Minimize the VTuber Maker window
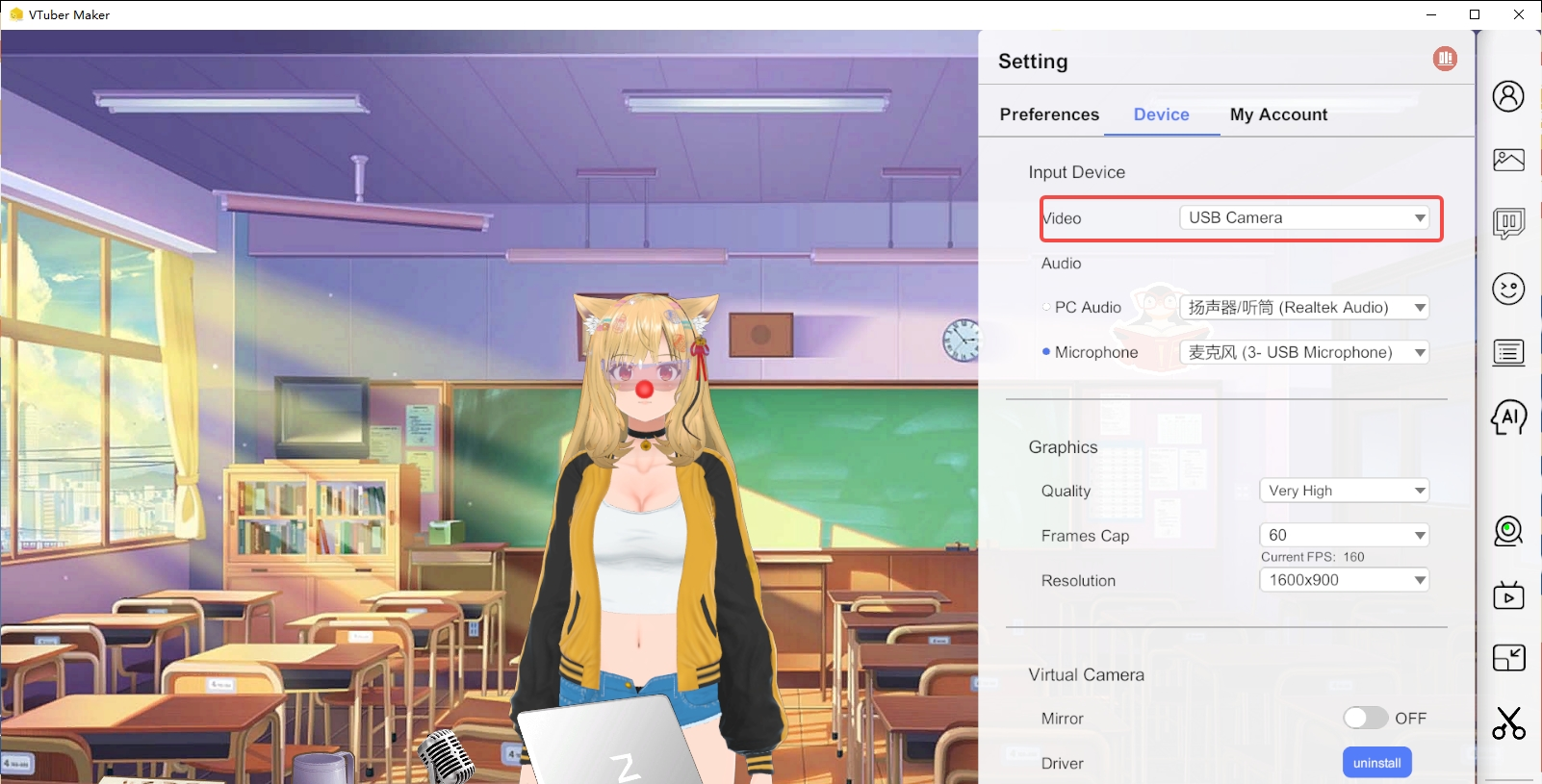The width and height of the screenshot is (1542, 784). [x=1431, y=14]
